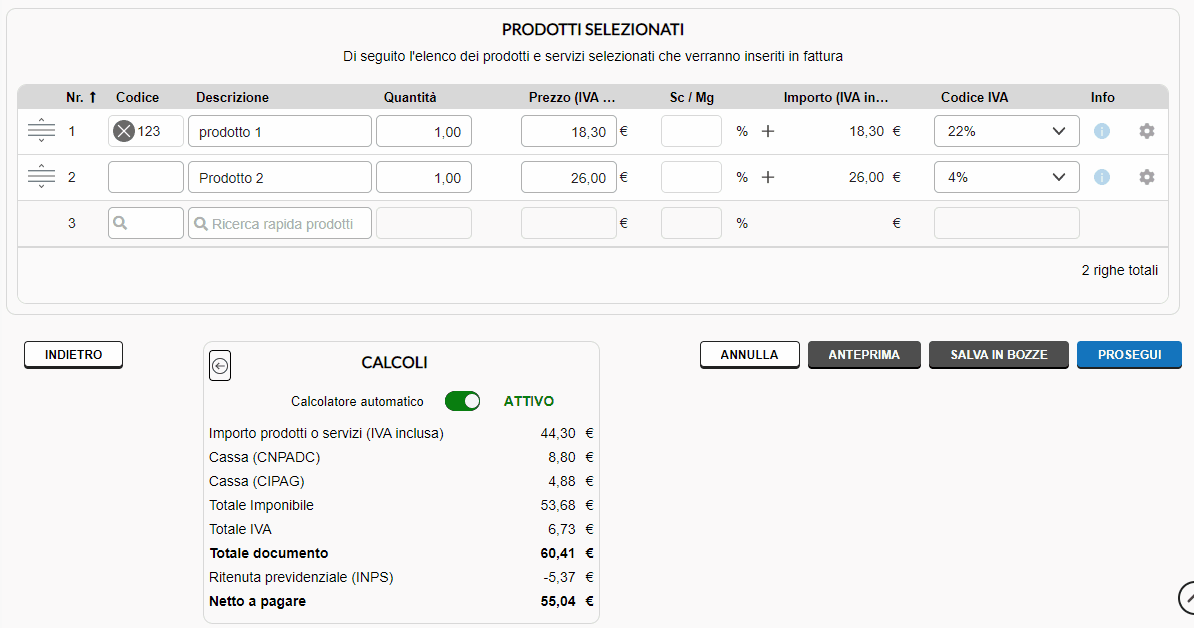Open the info icon for prodotto 1
Screen dimensions: 1194x628
coord(1101,131)
